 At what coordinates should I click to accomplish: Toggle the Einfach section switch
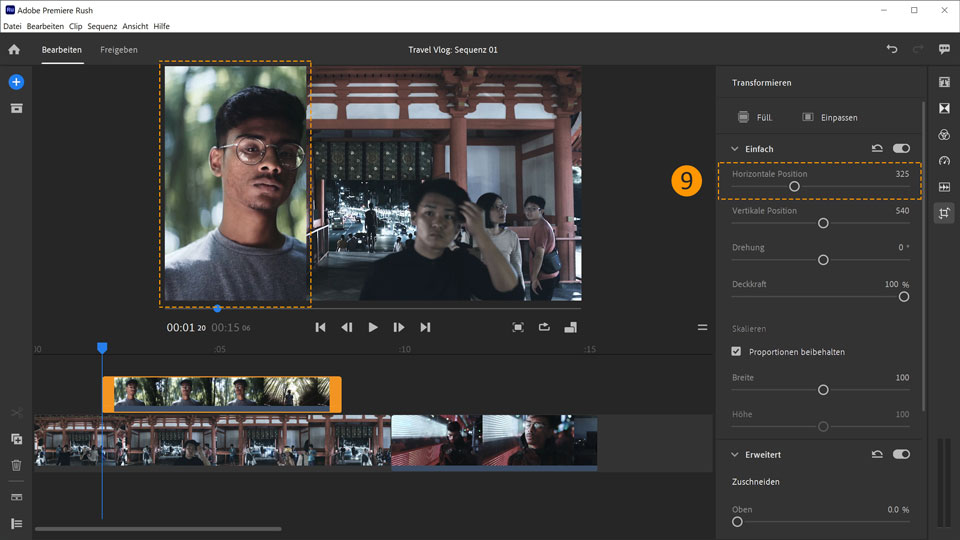pos(901,148)
